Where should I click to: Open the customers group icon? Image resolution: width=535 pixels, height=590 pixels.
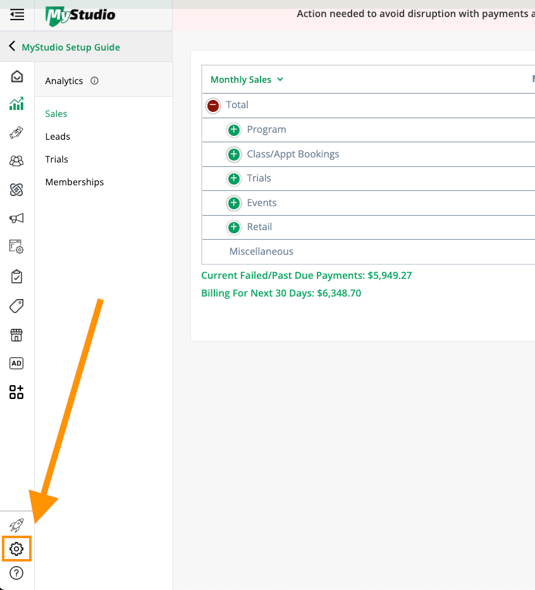click(17, 161)
